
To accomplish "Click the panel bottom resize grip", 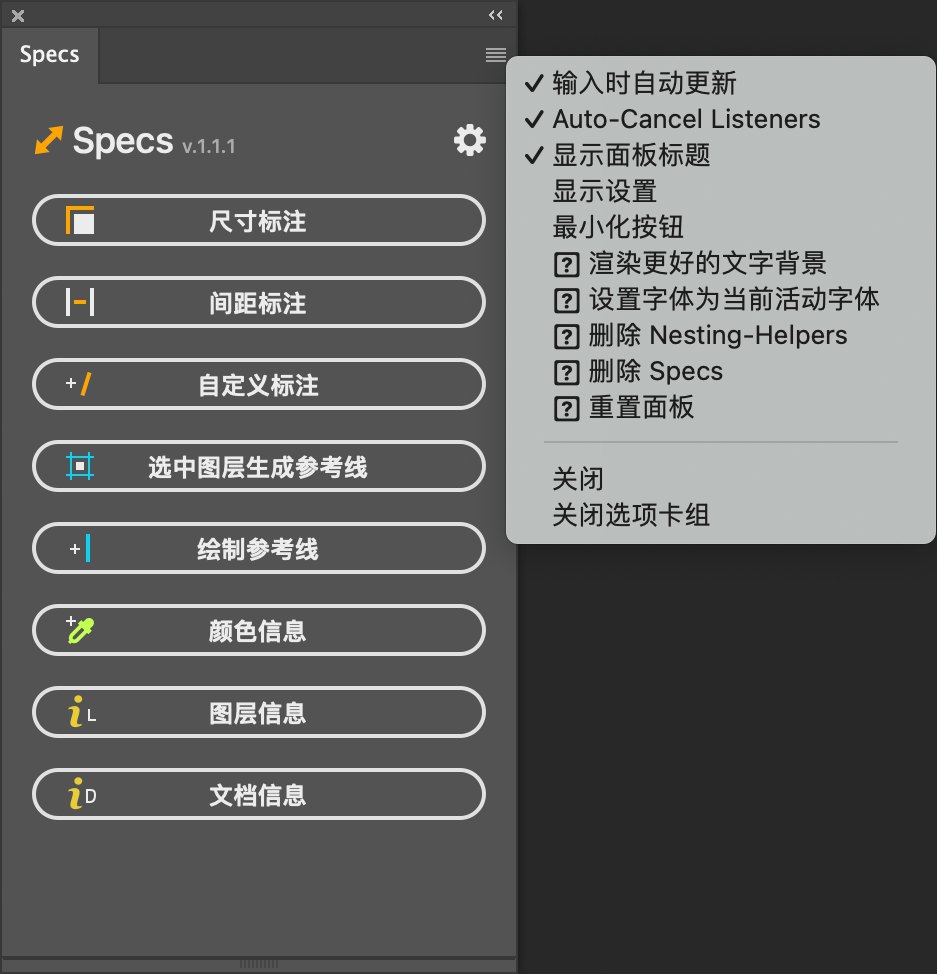I will tap(259, 964).
